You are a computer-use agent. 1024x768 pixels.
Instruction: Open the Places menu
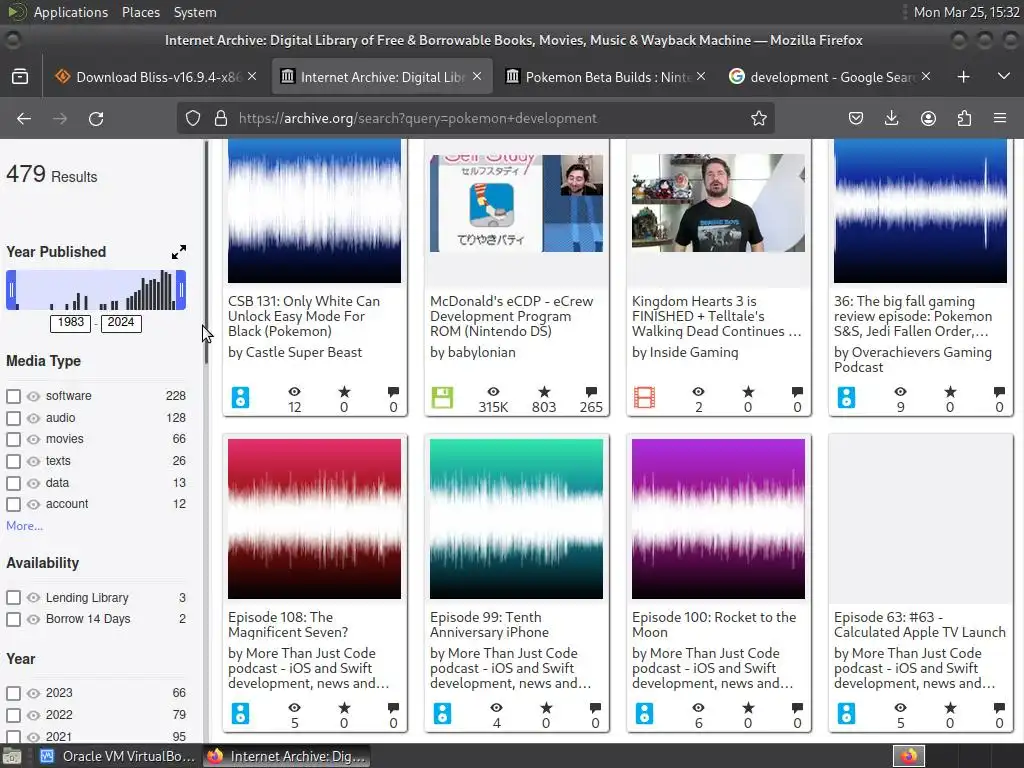pos(140,12)
